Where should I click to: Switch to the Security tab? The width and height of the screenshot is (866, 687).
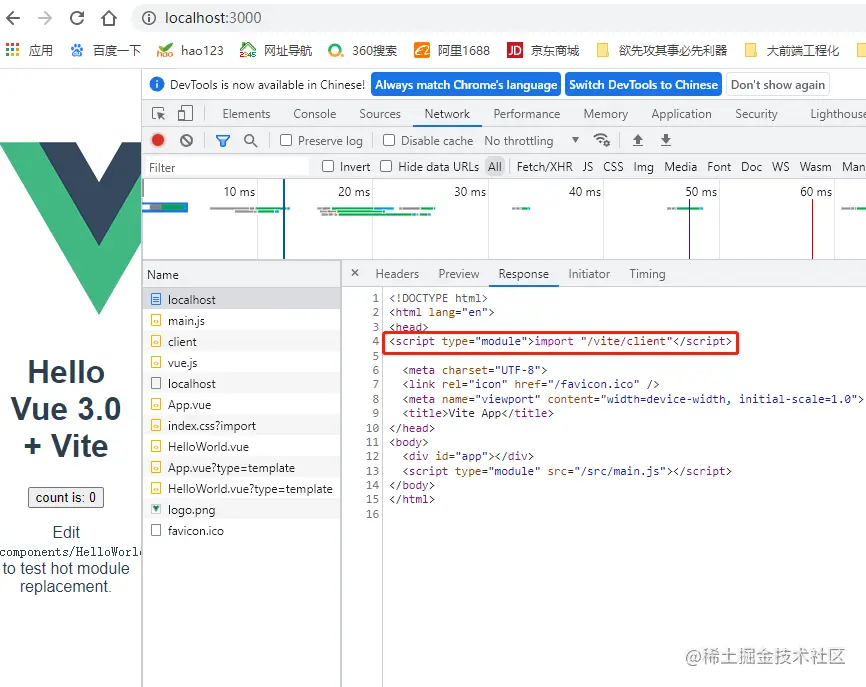756,114
